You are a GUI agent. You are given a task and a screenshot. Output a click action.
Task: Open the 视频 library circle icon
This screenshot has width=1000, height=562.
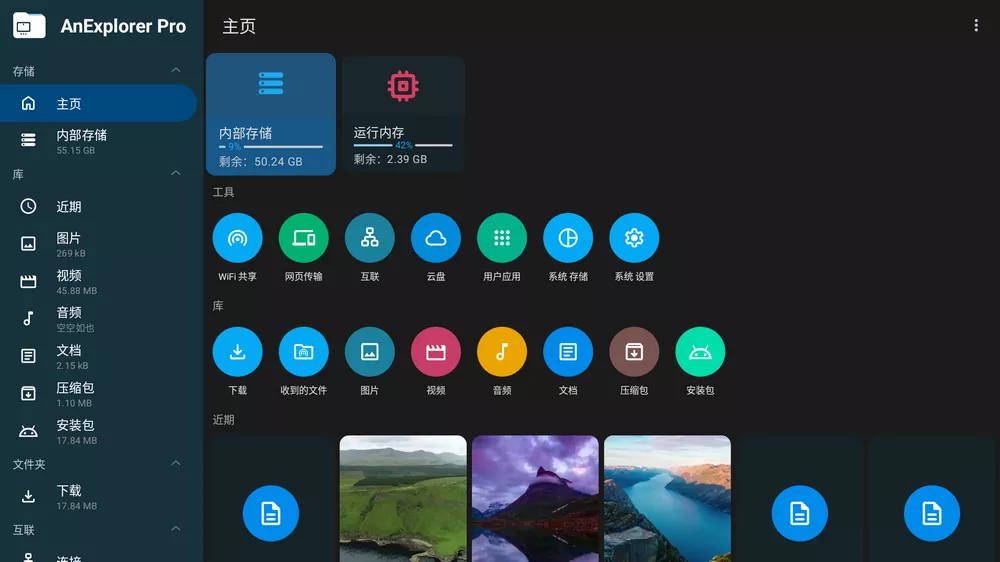pos(436,351)
